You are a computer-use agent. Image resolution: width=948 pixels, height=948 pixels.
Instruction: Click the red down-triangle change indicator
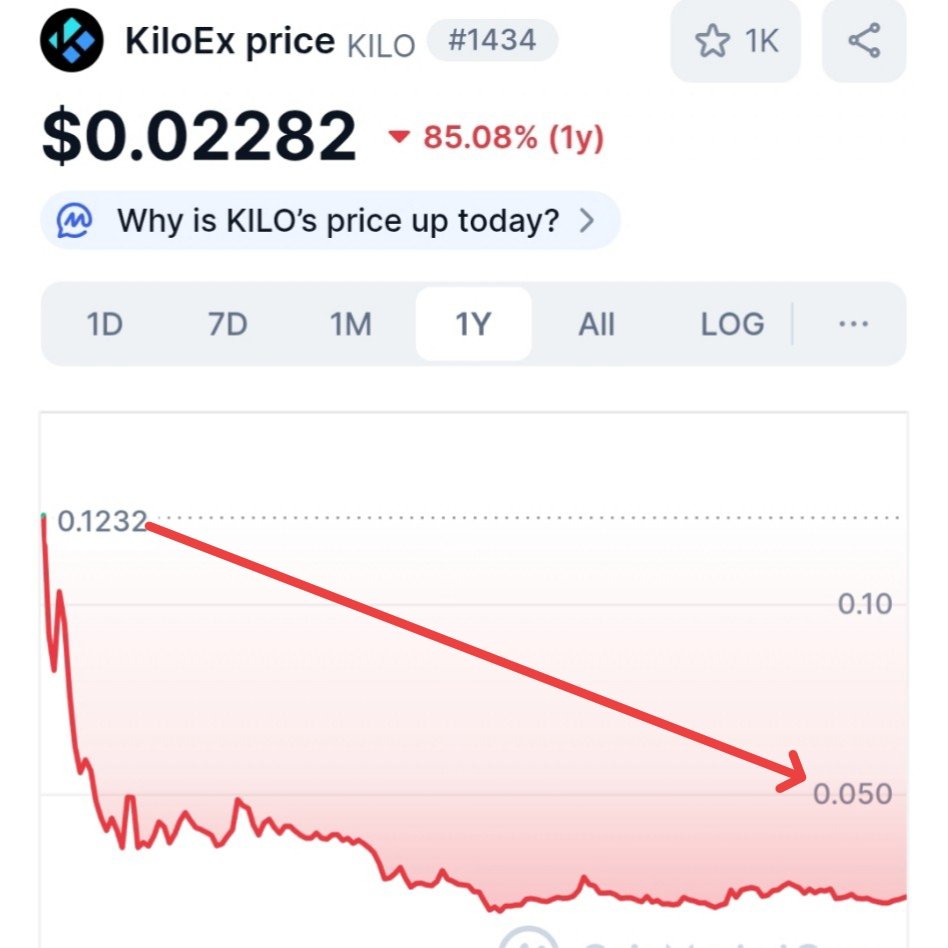click(x=400, y=137)
